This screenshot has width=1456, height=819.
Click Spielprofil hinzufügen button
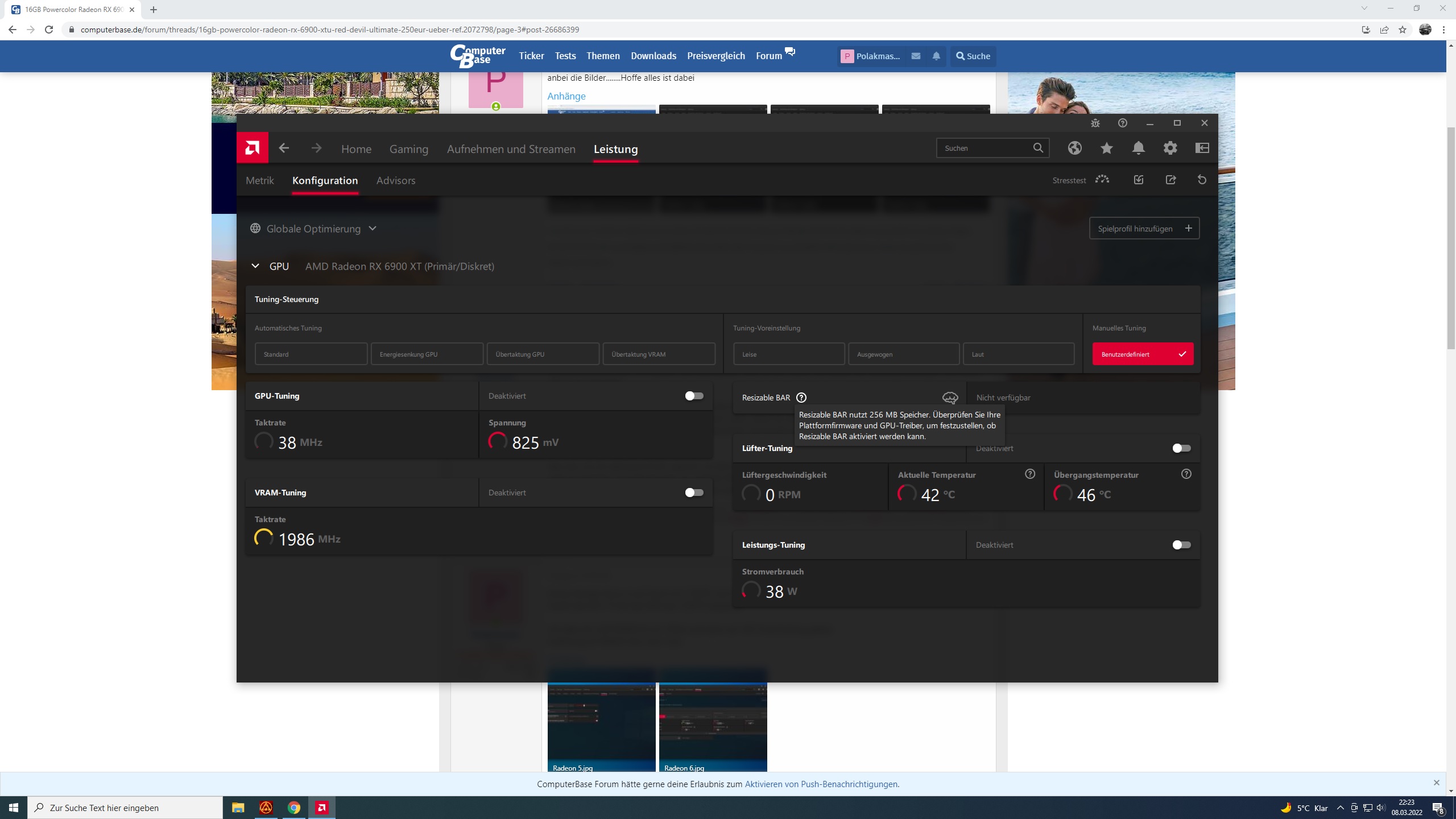[1144, 229]
